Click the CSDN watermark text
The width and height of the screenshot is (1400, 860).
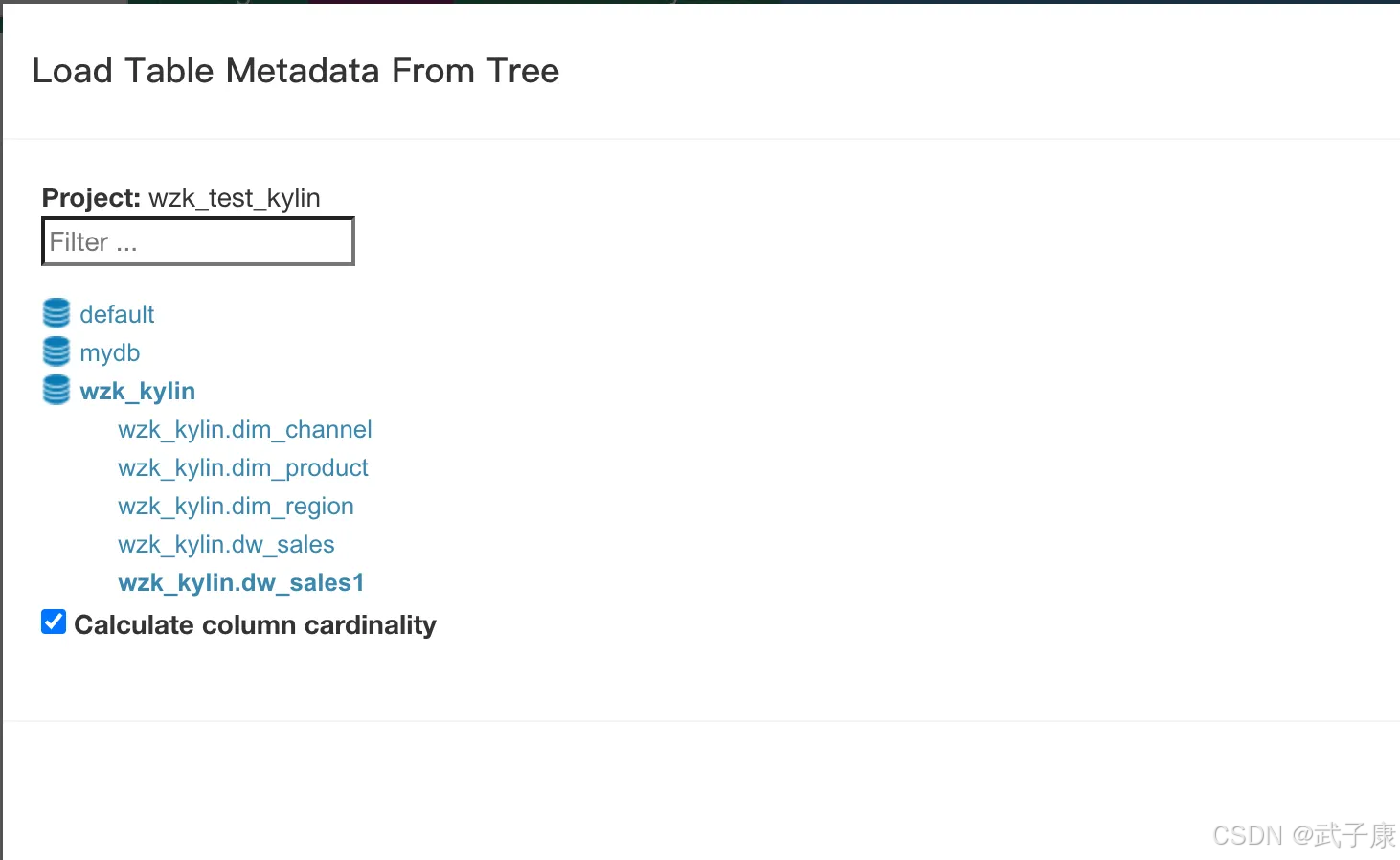1247,836
